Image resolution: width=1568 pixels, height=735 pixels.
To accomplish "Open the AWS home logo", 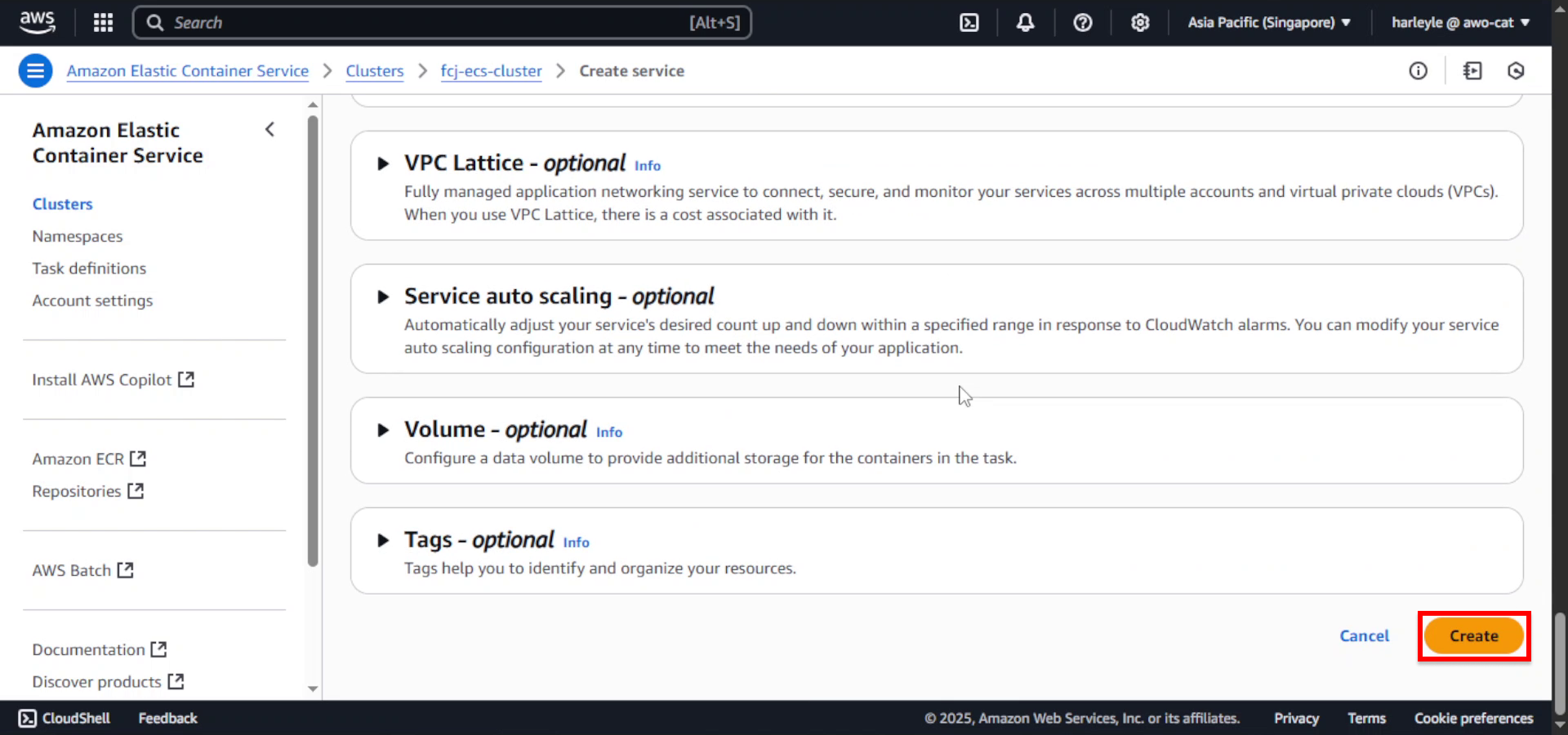I will [37, 22].
